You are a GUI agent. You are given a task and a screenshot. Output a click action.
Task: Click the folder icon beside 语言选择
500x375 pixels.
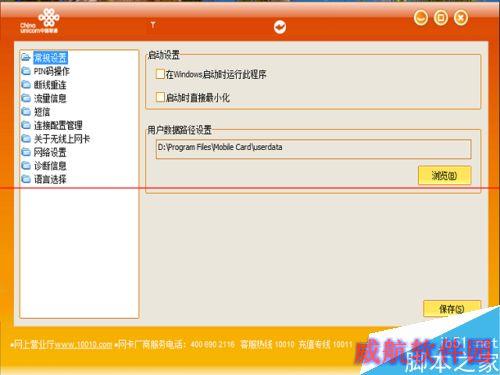pyautogui.click(x=26, y=179)
